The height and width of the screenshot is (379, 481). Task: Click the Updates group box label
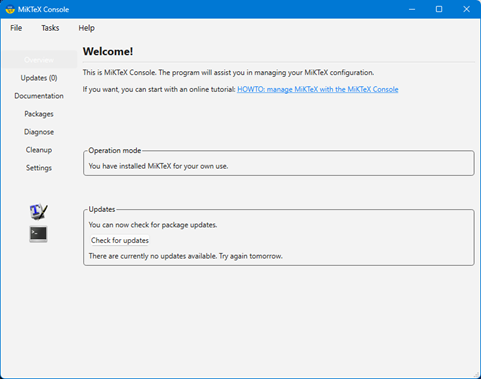tap(102, 209)
